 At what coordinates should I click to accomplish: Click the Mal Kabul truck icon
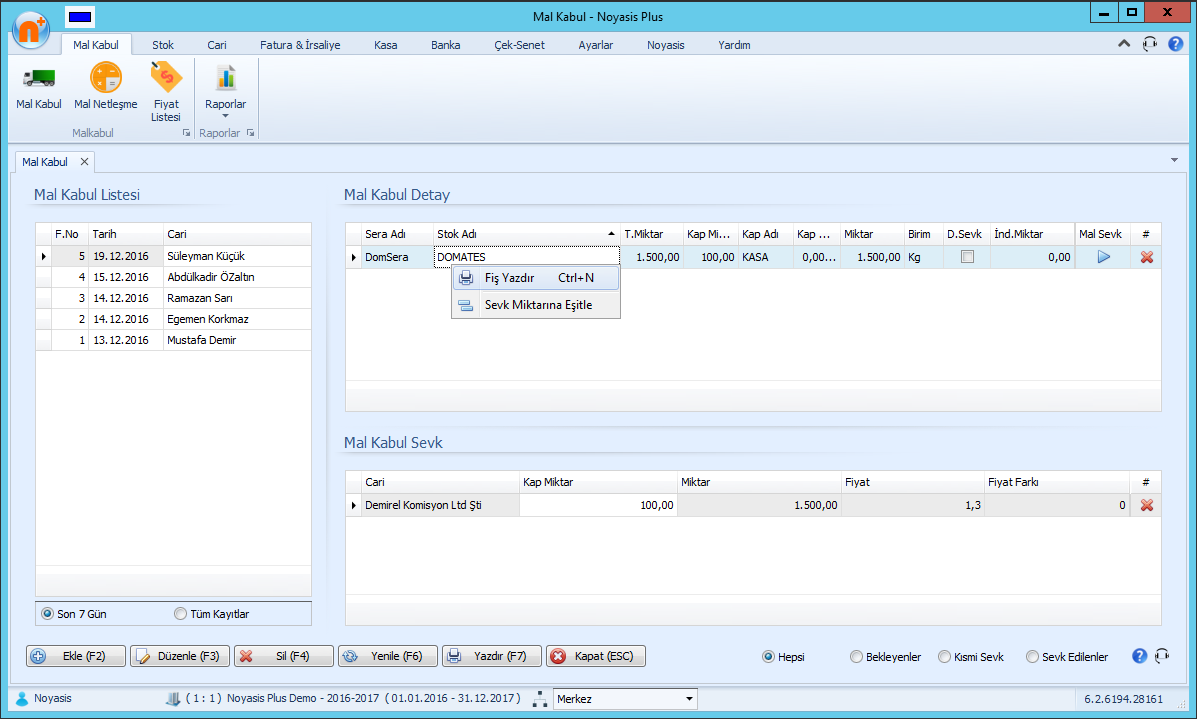[39, 77]
